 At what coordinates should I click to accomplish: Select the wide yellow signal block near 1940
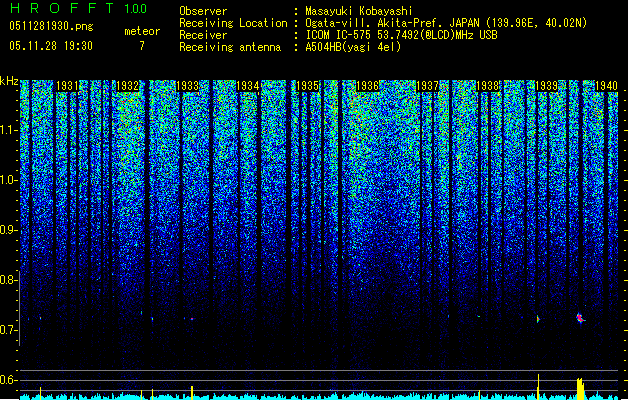coord(580,388)
